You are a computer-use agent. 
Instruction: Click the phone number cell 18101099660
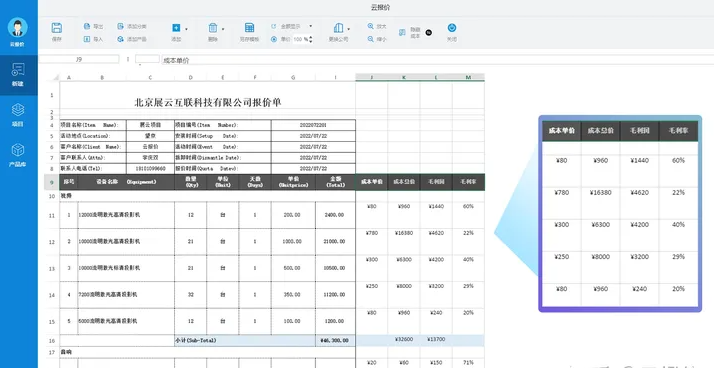(150, 169)
